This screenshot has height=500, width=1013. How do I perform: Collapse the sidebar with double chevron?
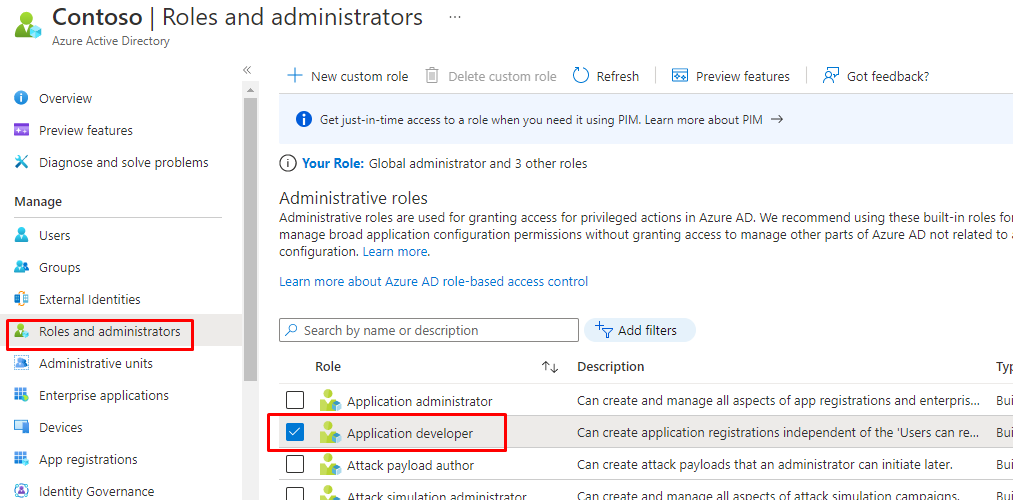click(247, 70)
